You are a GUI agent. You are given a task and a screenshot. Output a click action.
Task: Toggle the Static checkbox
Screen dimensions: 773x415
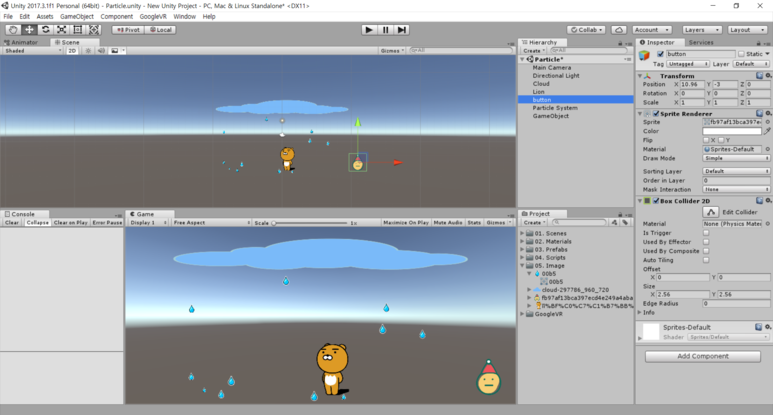(741, 54)
